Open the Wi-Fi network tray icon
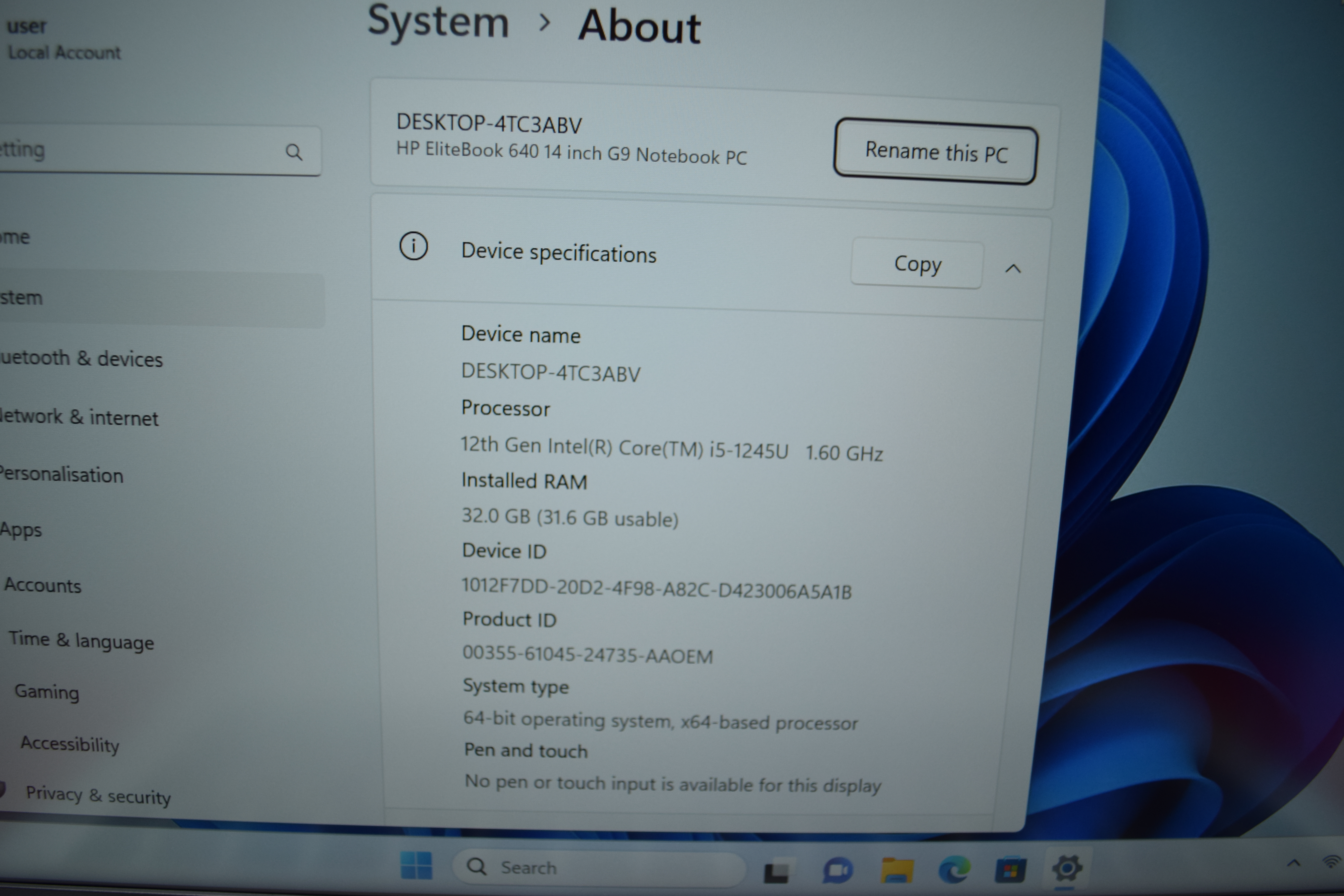 (x=1332, y=862)
